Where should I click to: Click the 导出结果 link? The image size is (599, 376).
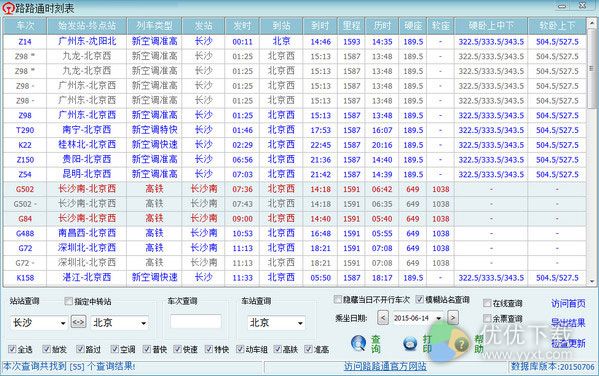pos(568,323)
